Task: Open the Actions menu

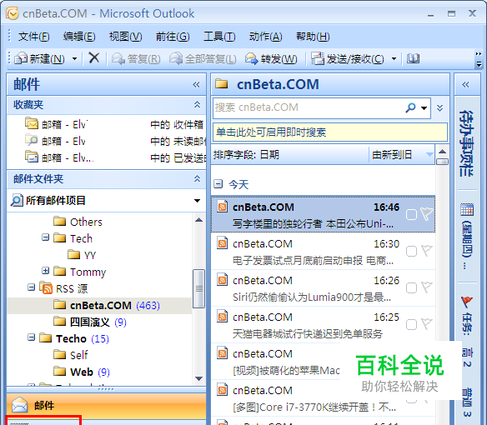Action: [265, 36]
